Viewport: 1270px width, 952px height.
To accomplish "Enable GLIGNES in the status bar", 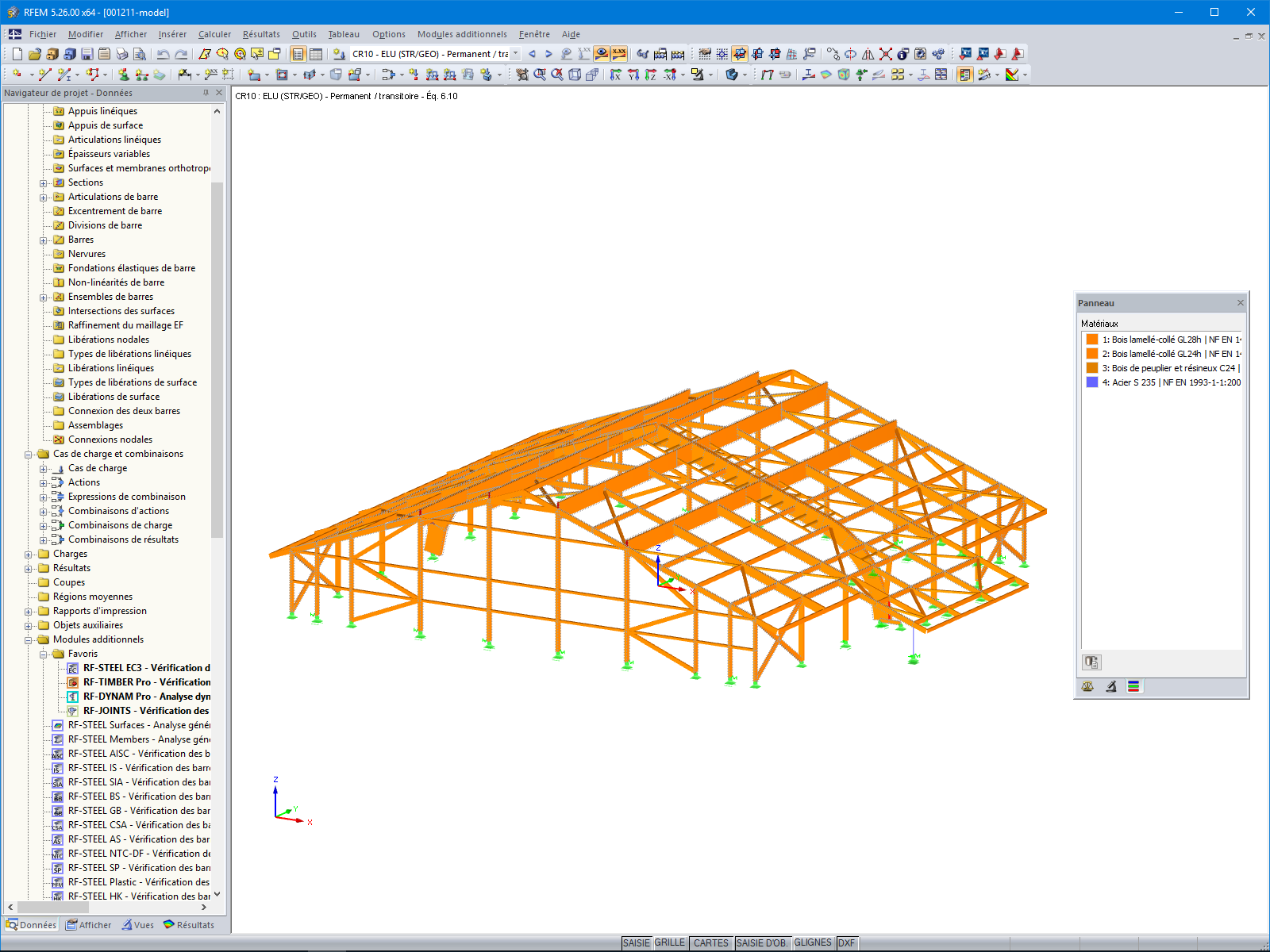I will pyautogui.click(x=812, y=942).
